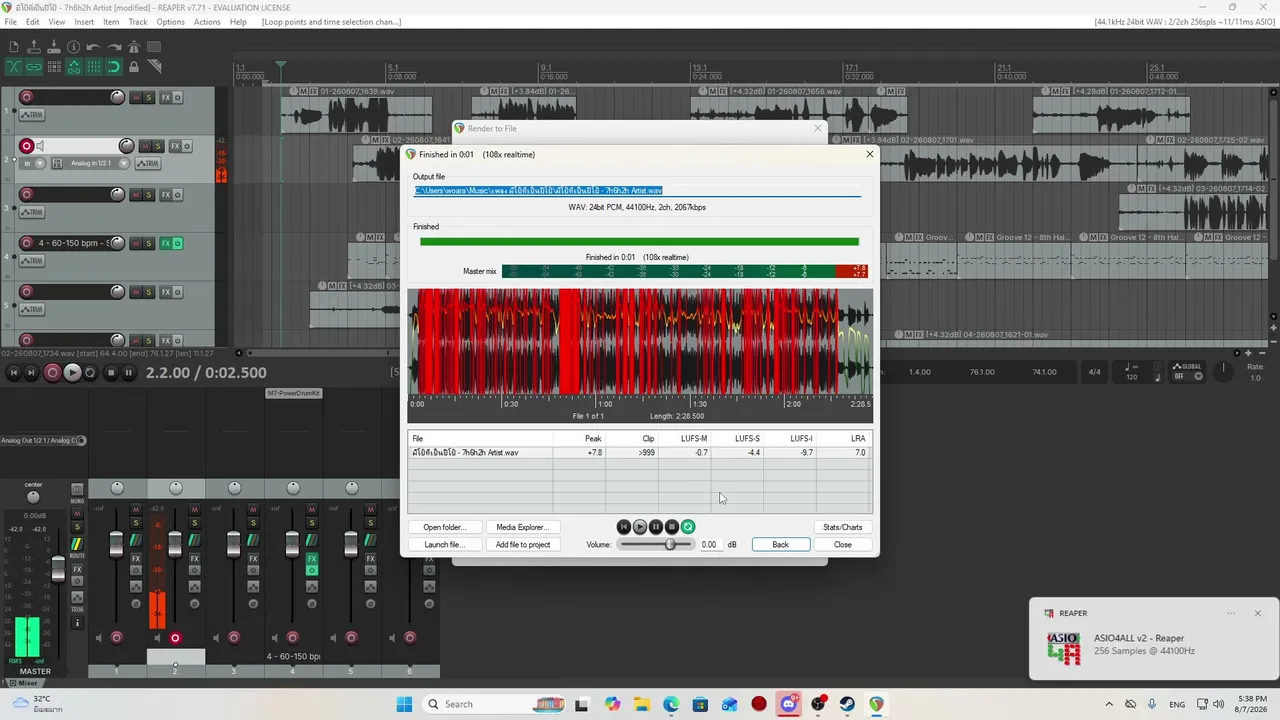Solo track 5 in the track panel

149,292
